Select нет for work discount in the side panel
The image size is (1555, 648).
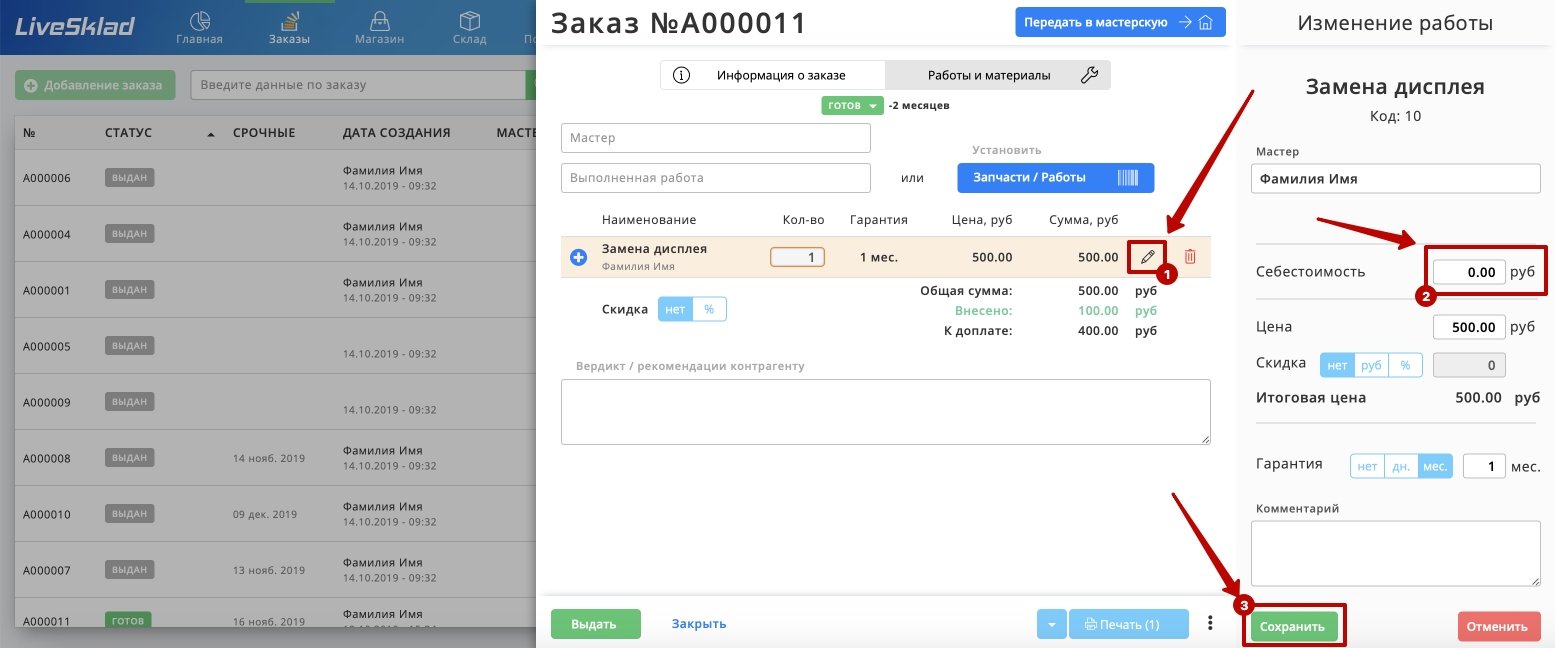1337,365
